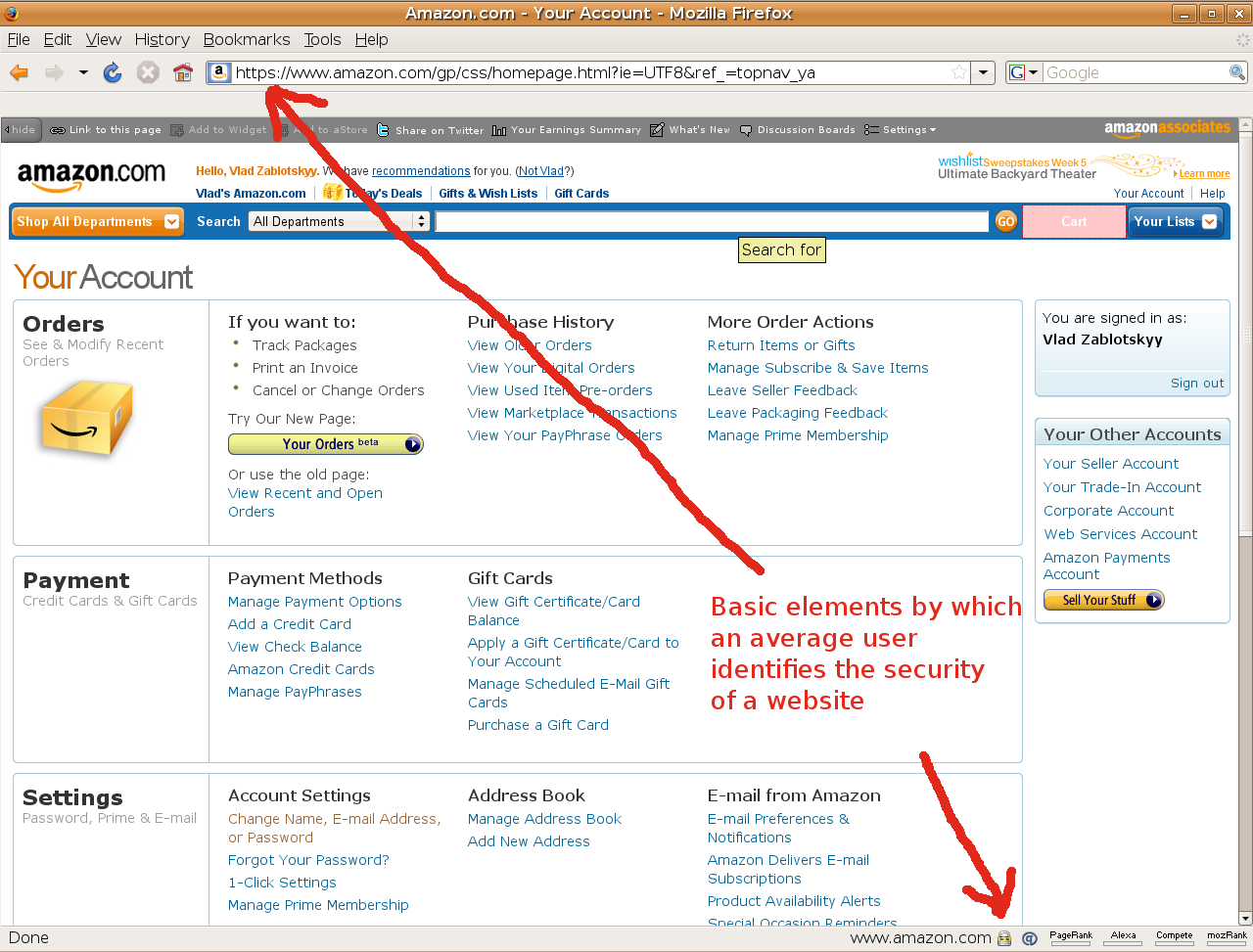Click into the Amazon search text field
Viewport: 1253px width, 952px height.
(x=712, y=222)
